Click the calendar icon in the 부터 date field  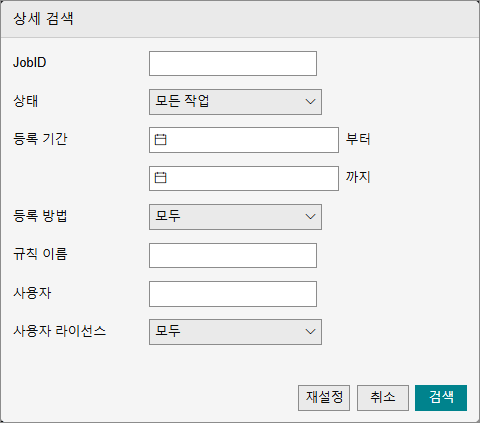pos(160,140)
